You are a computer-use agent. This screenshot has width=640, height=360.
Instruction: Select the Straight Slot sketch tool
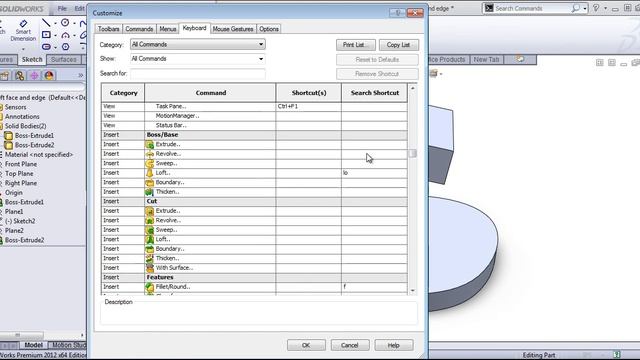click(x=46, y=47)
